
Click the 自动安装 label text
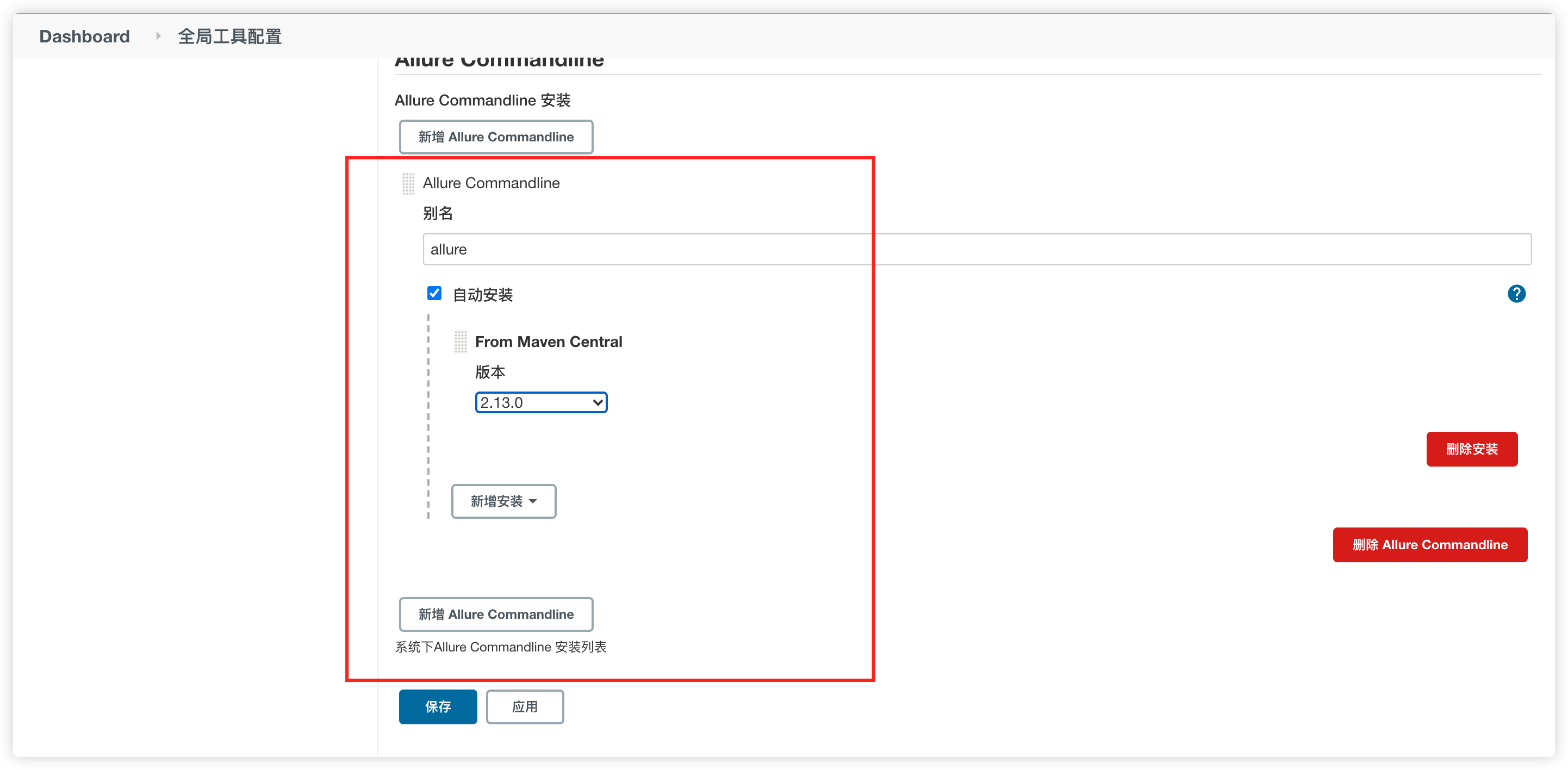pyautogui.click(x=483, y=295)
